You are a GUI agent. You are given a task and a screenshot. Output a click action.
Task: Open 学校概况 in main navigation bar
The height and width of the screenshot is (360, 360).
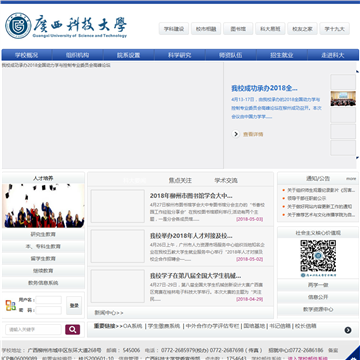(27, 55)
